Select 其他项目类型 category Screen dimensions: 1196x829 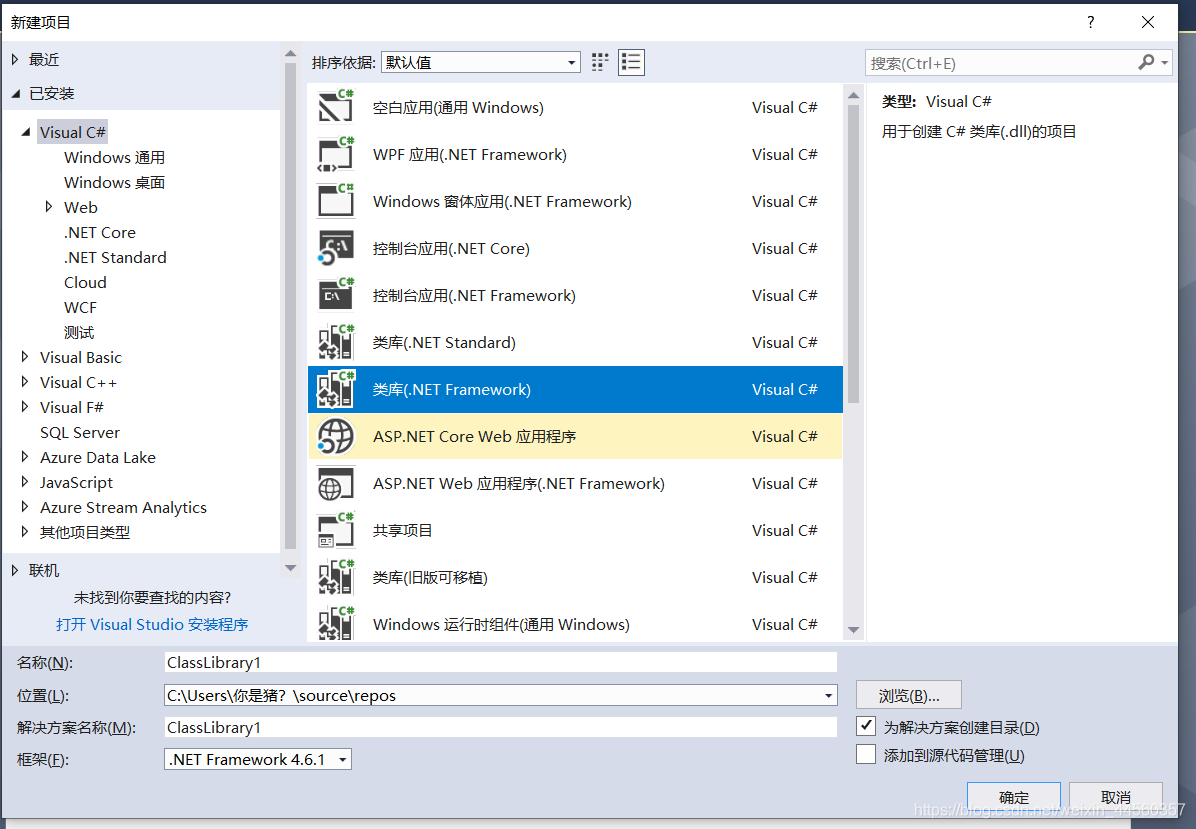(x=85, y=532)
